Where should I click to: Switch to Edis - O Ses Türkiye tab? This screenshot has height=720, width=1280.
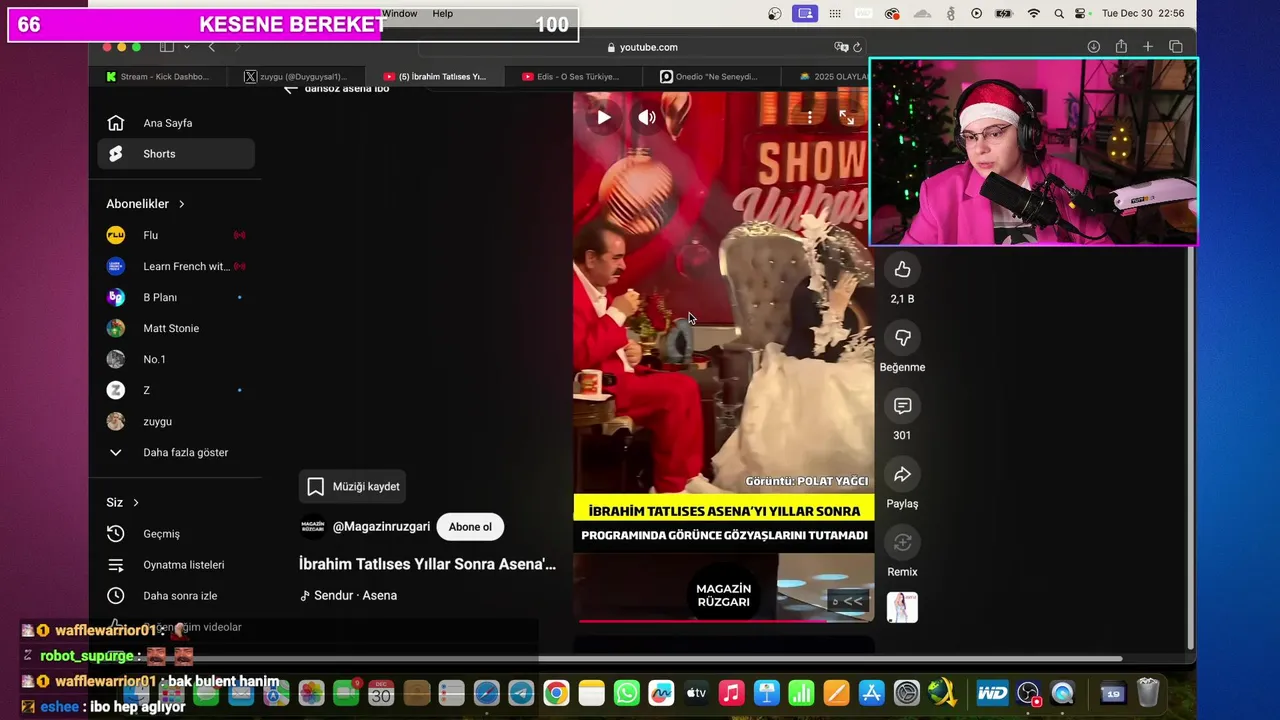click(572, 76)
